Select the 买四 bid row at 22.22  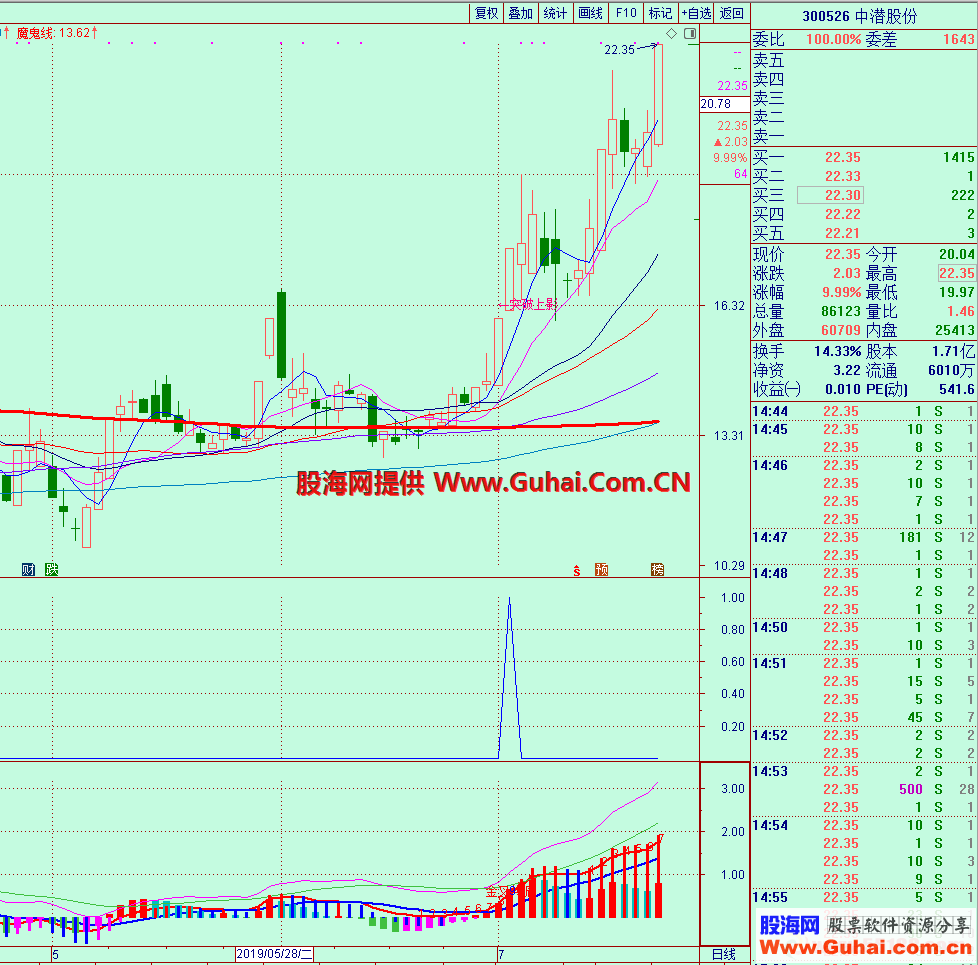coord(864,215)
